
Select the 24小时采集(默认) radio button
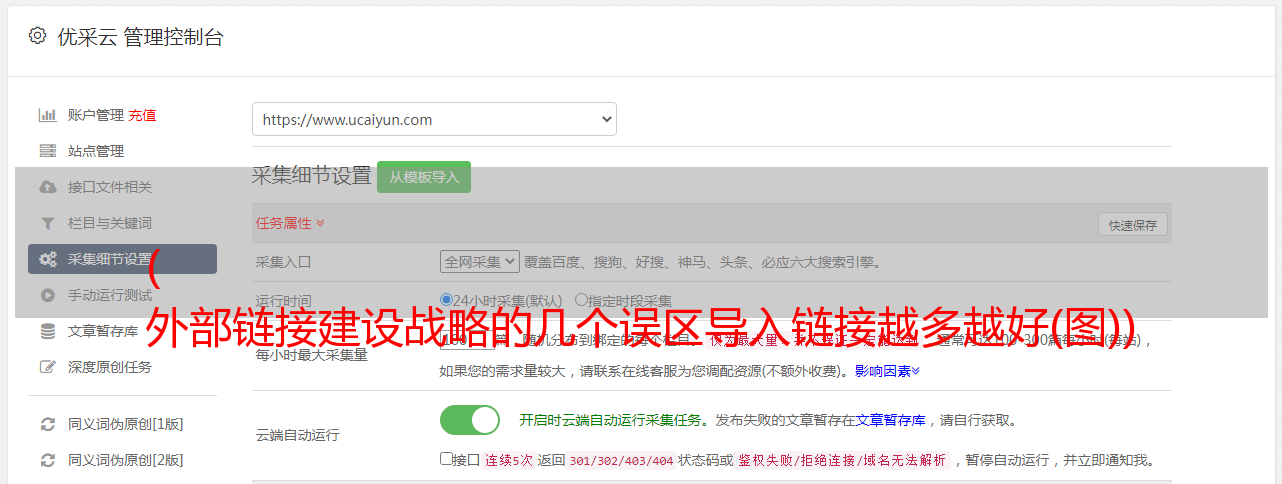click(446, 299)
